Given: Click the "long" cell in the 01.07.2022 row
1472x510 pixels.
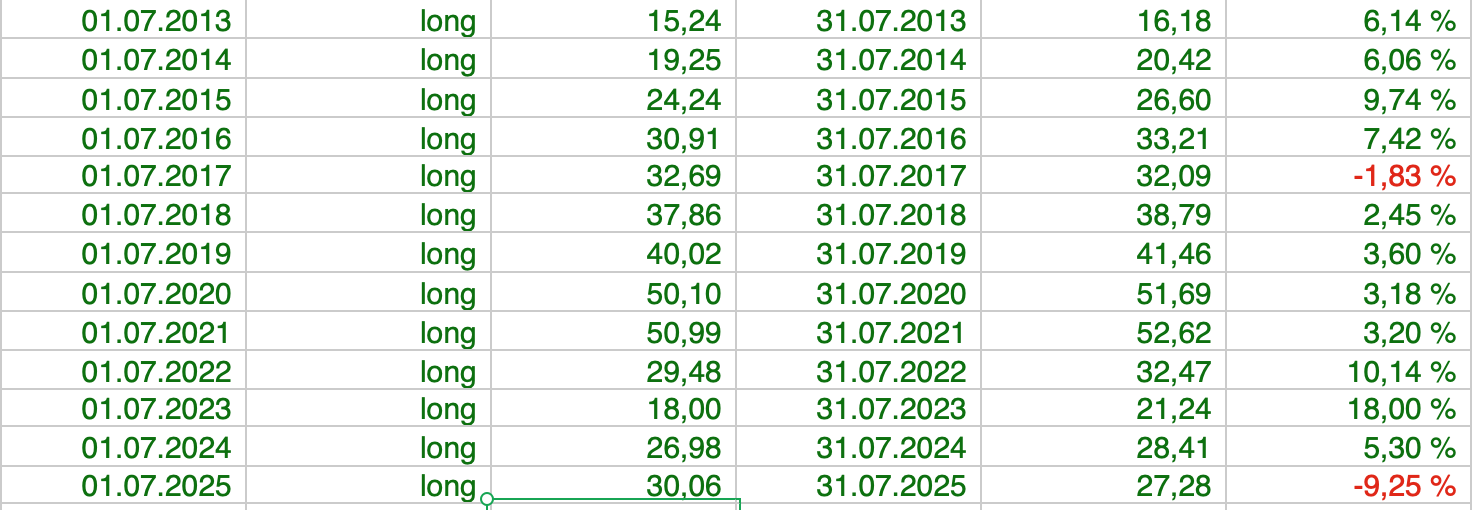Looking at the screenshot, I should tap(447, 372).
